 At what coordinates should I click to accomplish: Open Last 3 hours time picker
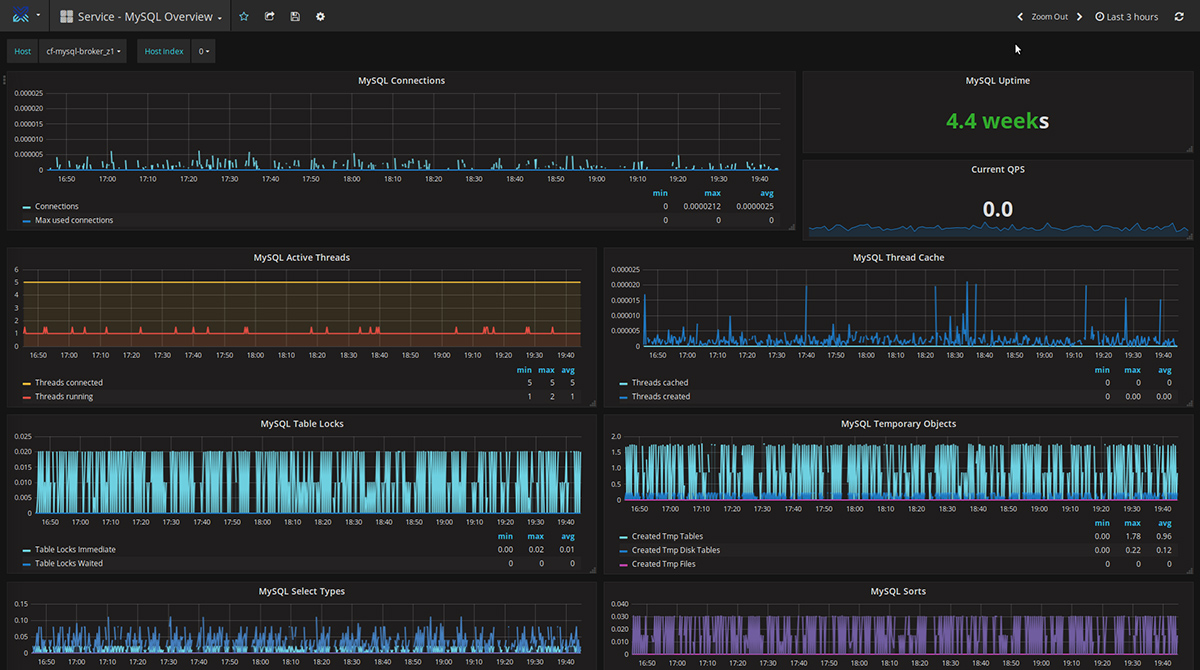1127,17
